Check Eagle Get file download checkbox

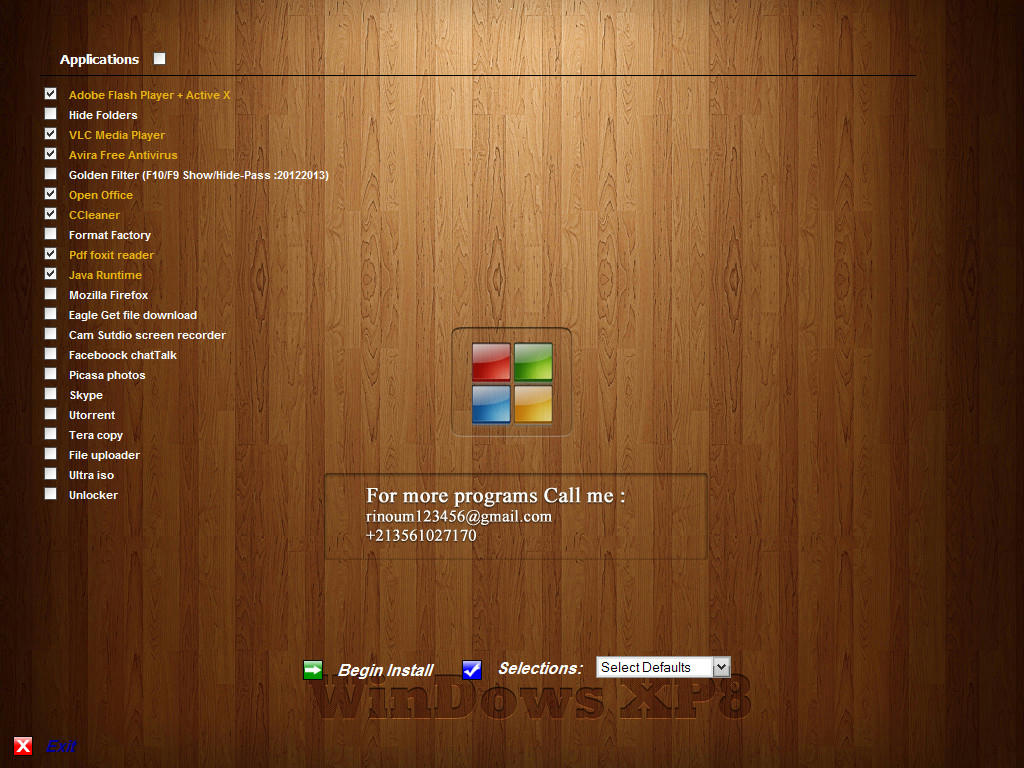click(50, 314)
